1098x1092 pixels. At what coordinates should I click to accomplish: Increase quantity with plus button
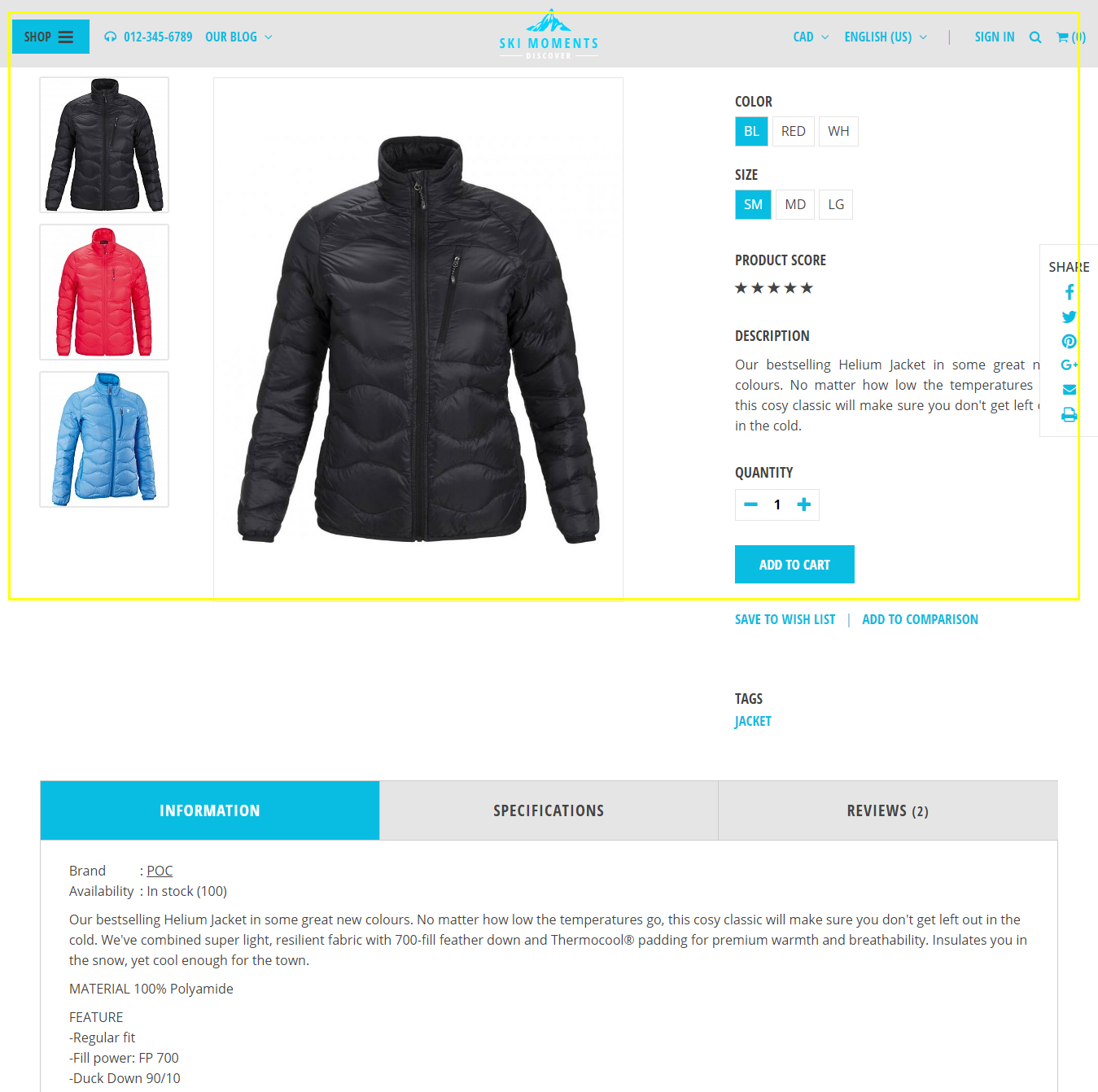point(803,505)
